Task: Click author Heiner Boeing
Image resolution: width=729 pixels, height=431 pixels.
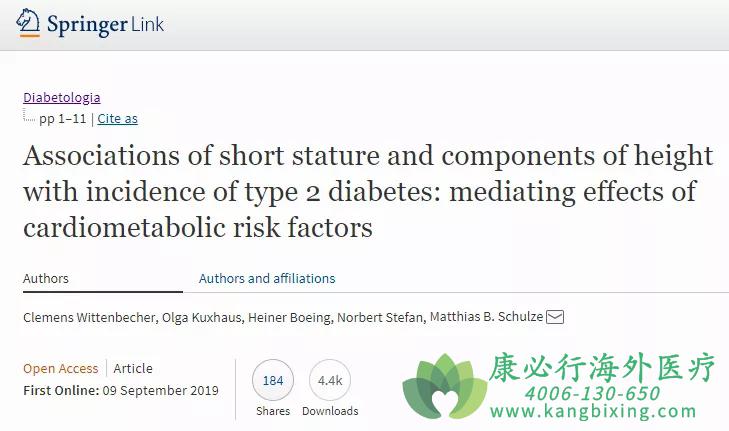Action: (x=289, y=318)
